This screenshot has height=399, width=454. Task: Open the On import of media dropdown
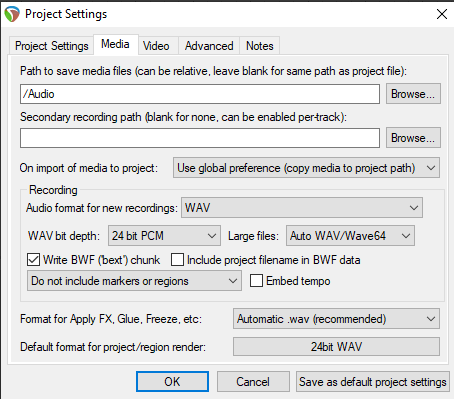coord(306,168)
